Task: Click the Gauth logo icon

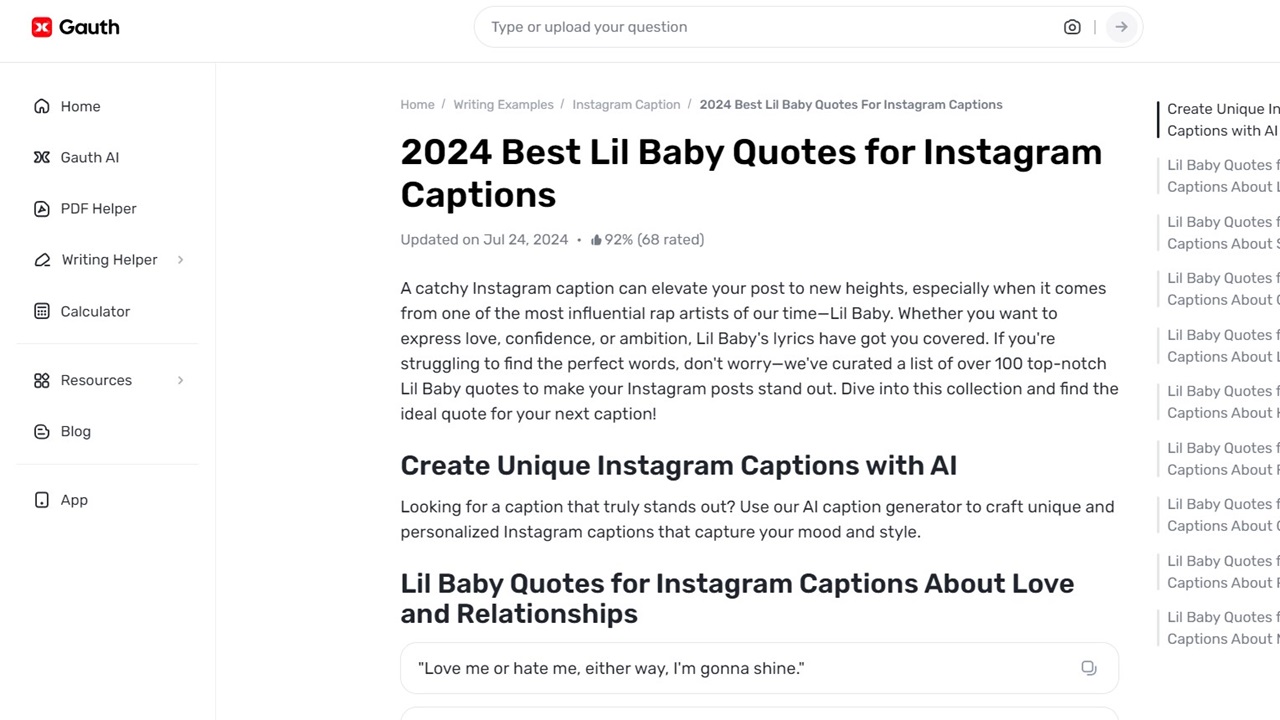Action: coord(42,27)
